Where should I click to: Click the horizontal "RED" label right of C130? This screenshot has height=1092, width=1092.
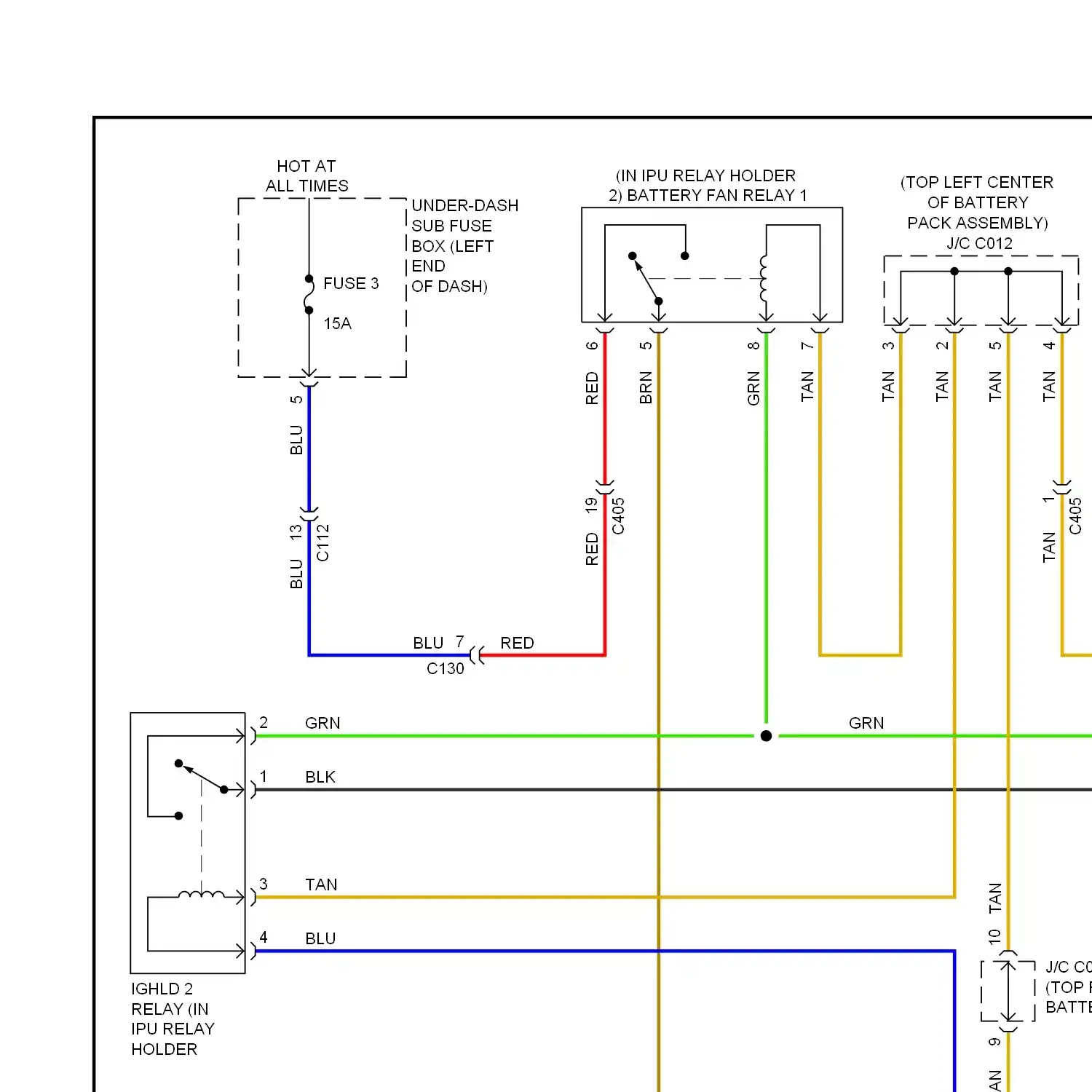tap(517, 643)
